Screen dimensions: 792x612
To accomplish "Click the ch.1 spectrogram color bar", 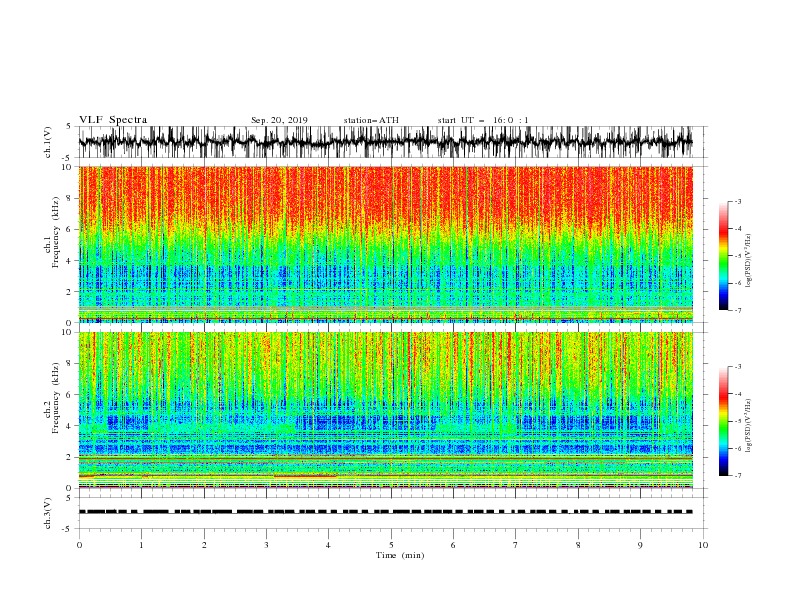I will pos(723,256).
